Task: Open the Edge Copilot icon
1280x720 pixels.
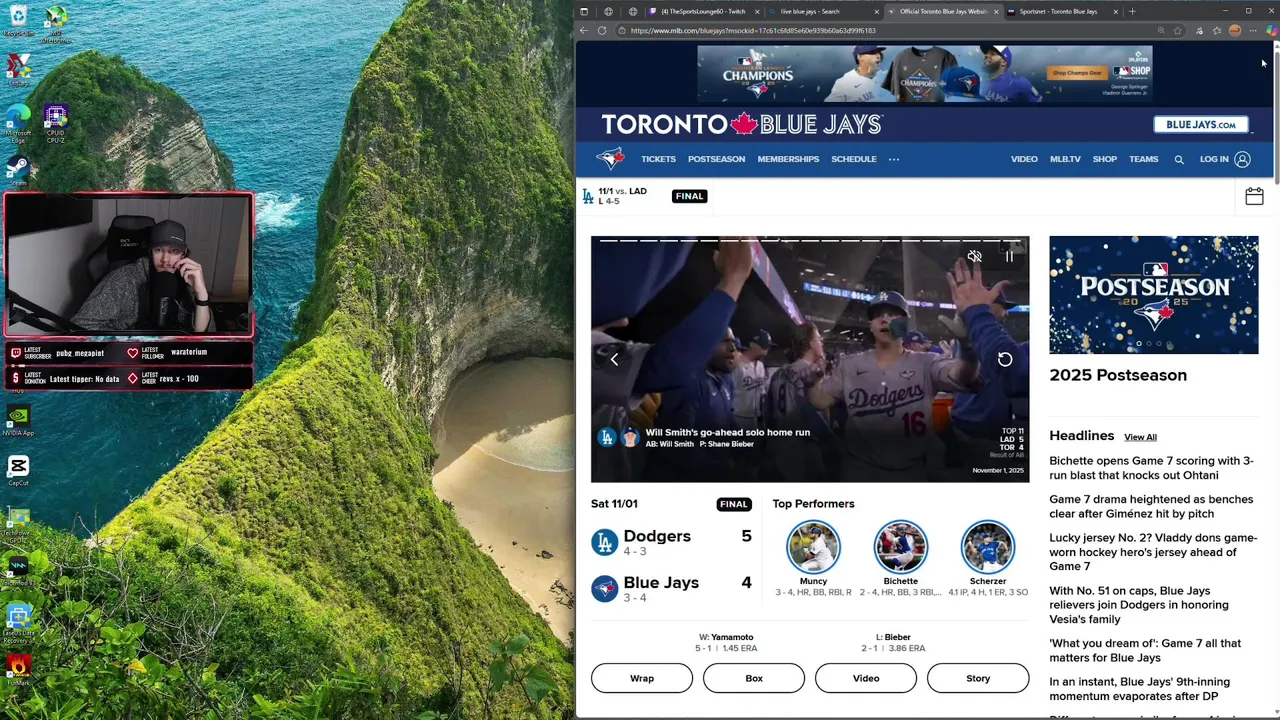Action: tap(1271, 31)
